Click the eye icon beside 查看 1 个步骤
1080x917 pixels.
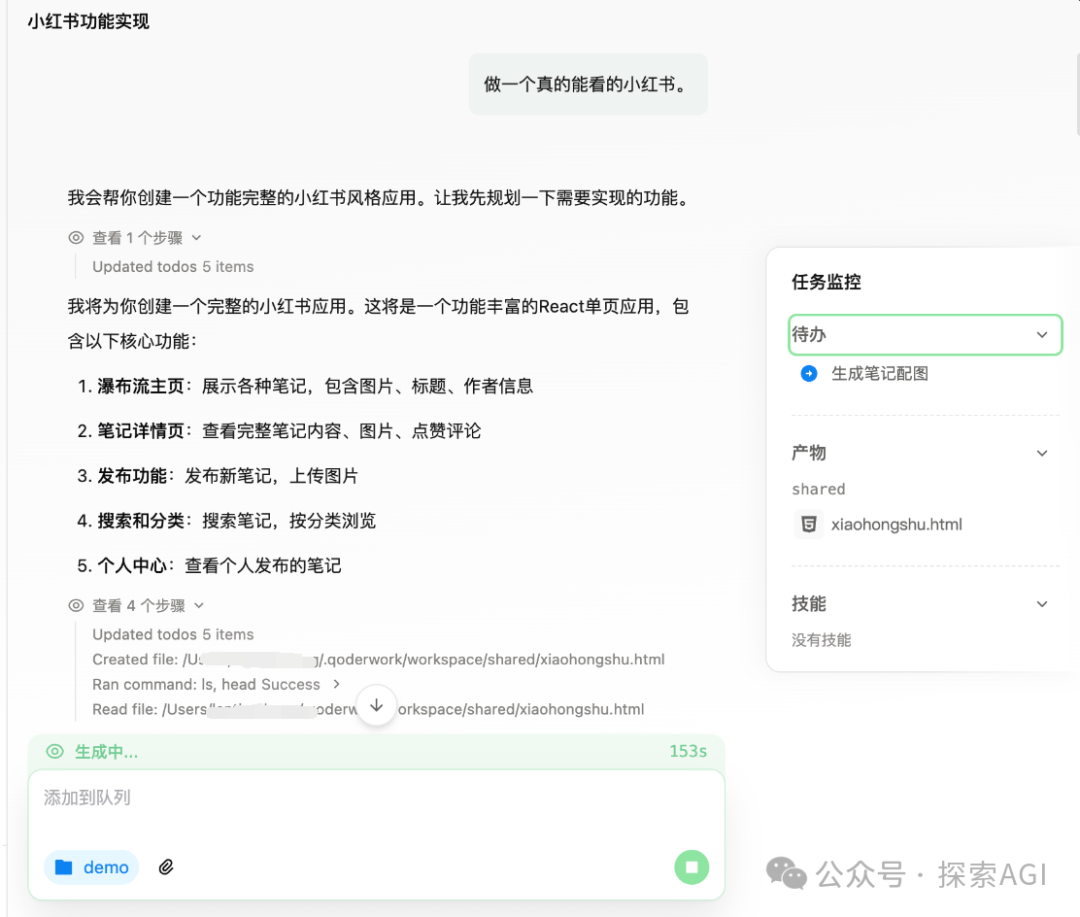(x=75, y=237)
